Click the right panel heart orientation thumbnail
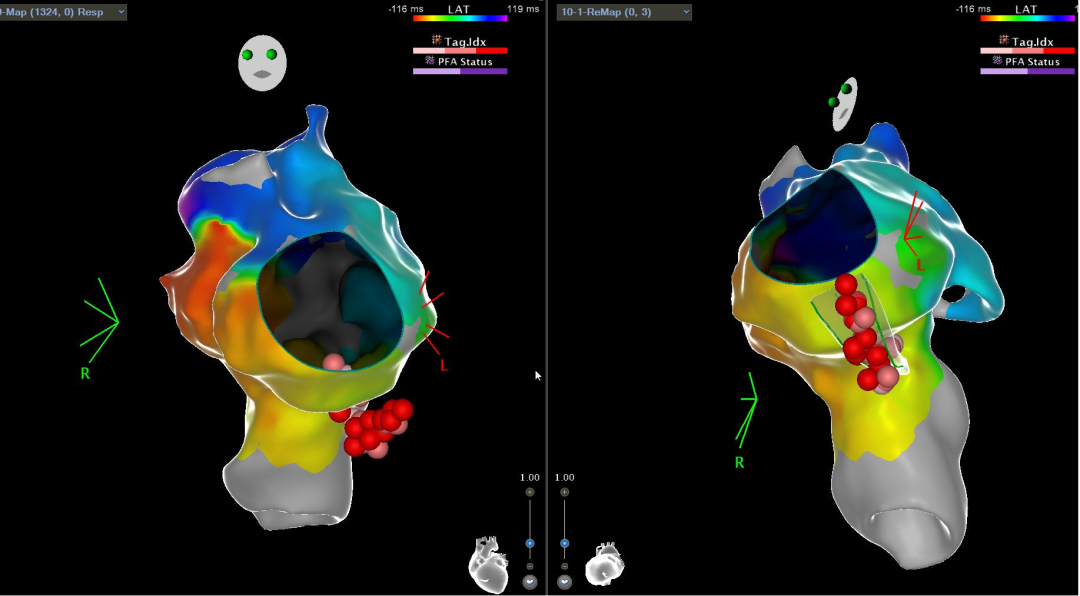The height and width of the screenshot is (596, 1080). (604, 565)
